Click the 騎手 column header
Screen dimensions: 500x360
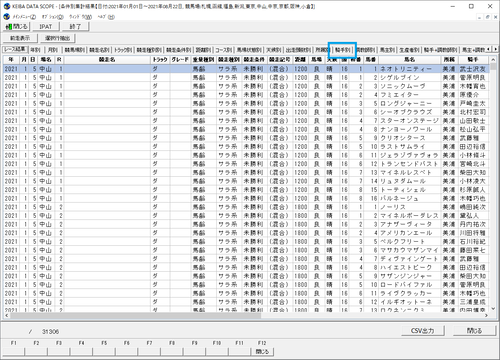(473, 60)
